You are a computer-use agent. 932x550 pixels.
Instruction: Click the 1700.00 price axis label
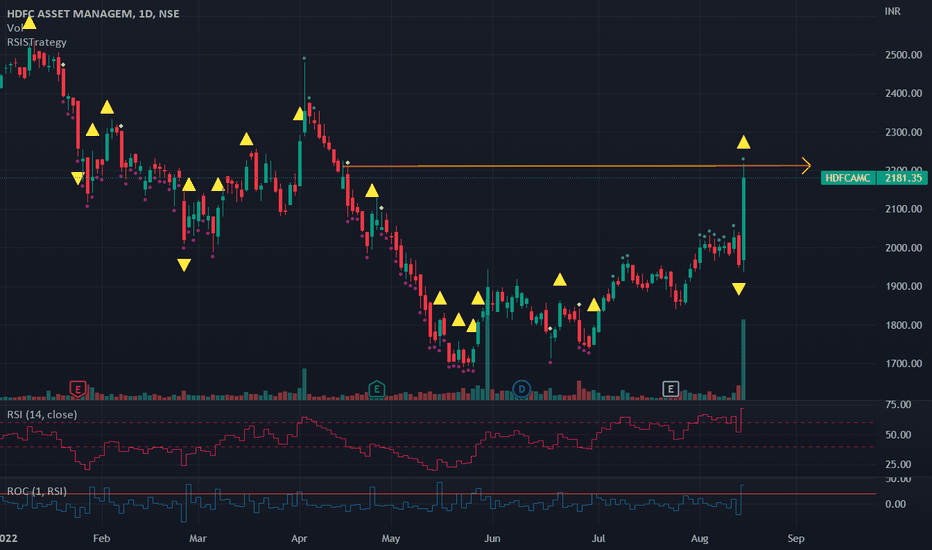pos(903,363)
